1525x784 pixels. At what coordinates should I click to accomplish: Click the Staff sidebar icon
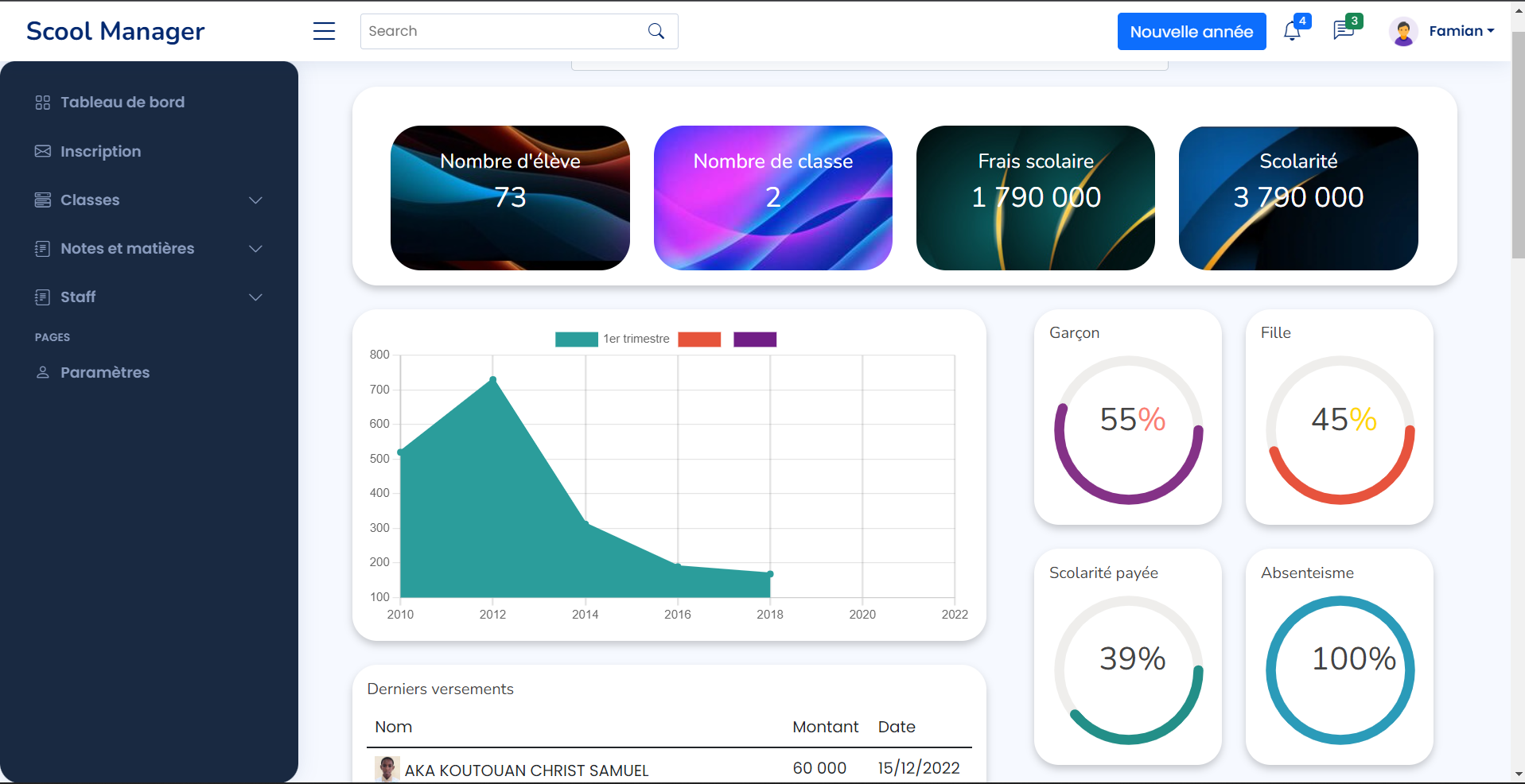tap(43, 297)
